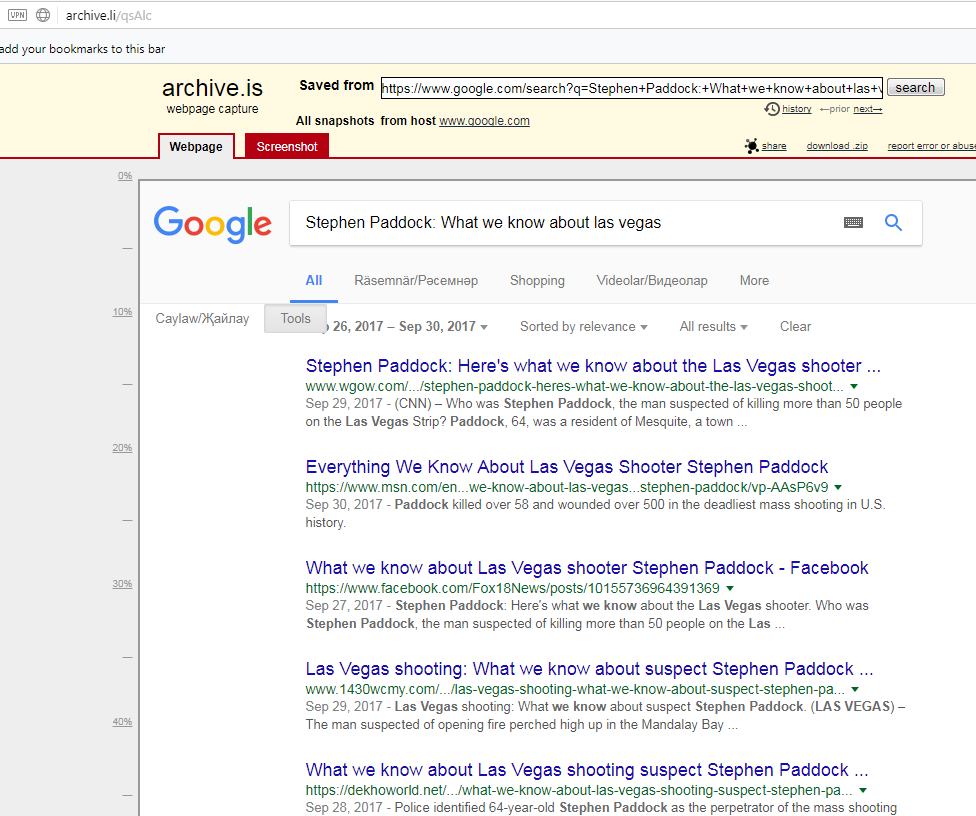The height and width of the screenshot is (816, 976).
Task: Open 'Everything We Know About Las Vegas Shooter' result
Action: coord(567,467)
